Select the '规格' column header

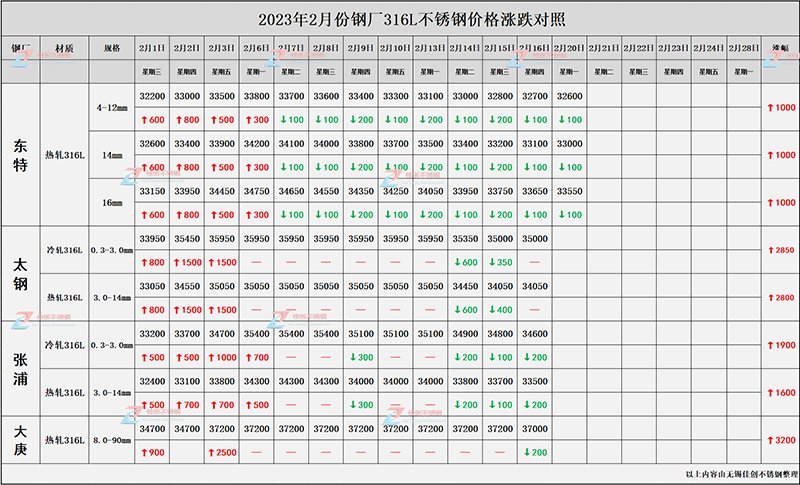click(112, 48)
